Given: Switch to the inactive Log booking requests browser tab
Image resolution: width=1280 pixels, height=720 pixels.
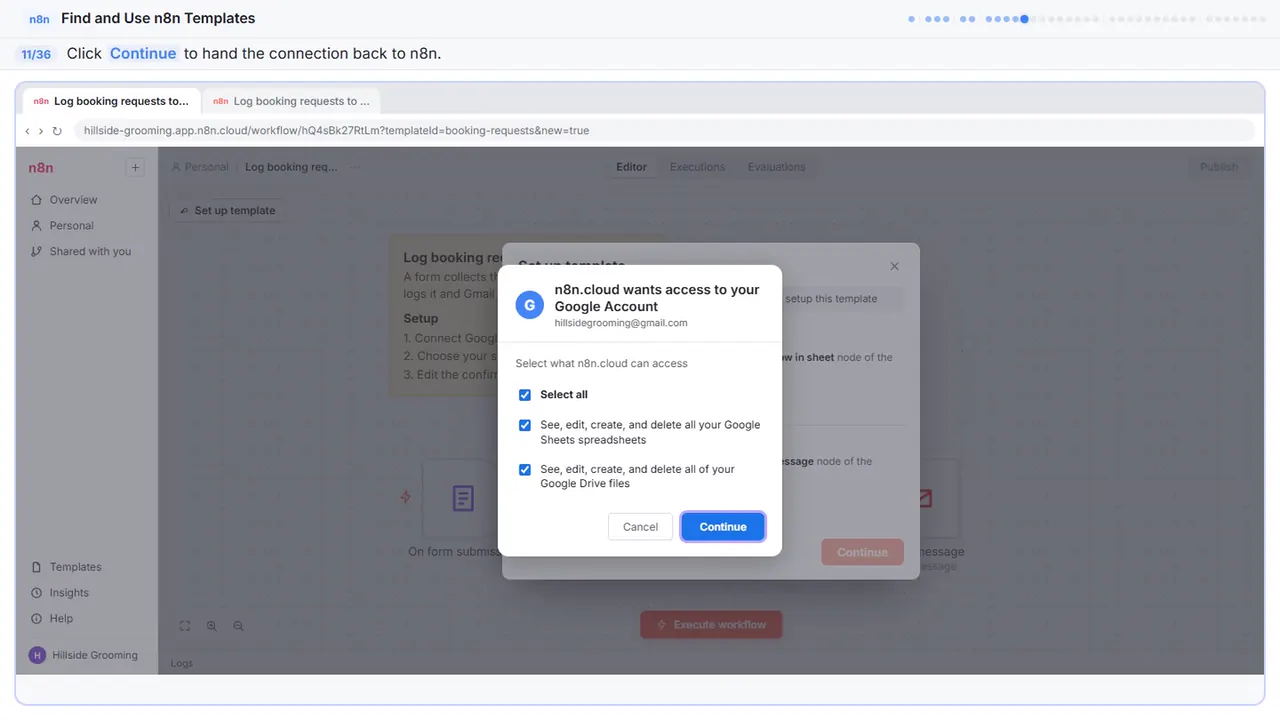Looking at the screenshot, I should coord(291,101).
